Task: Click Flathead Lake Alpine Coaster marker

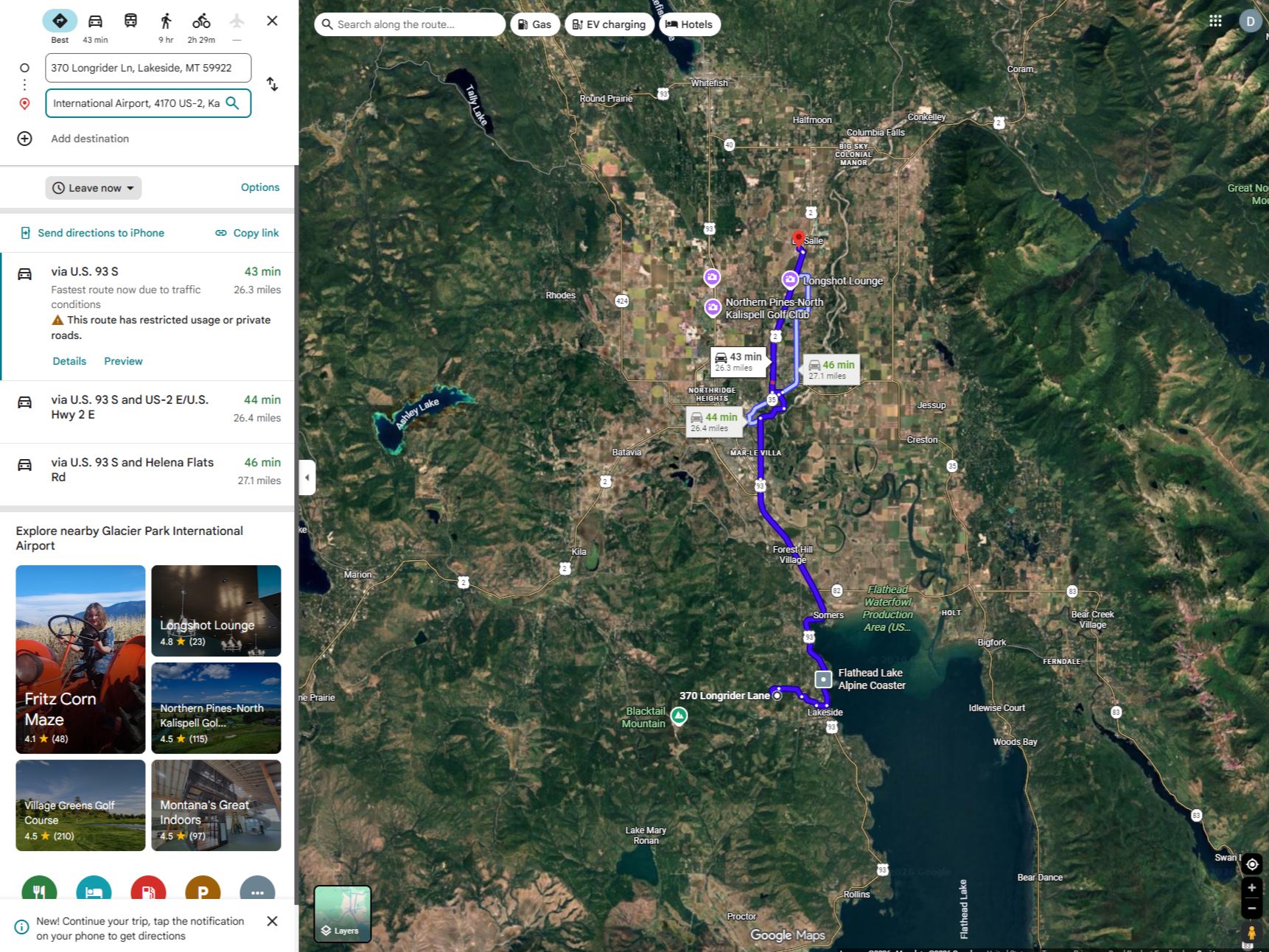Action: (x=823, y=679)
